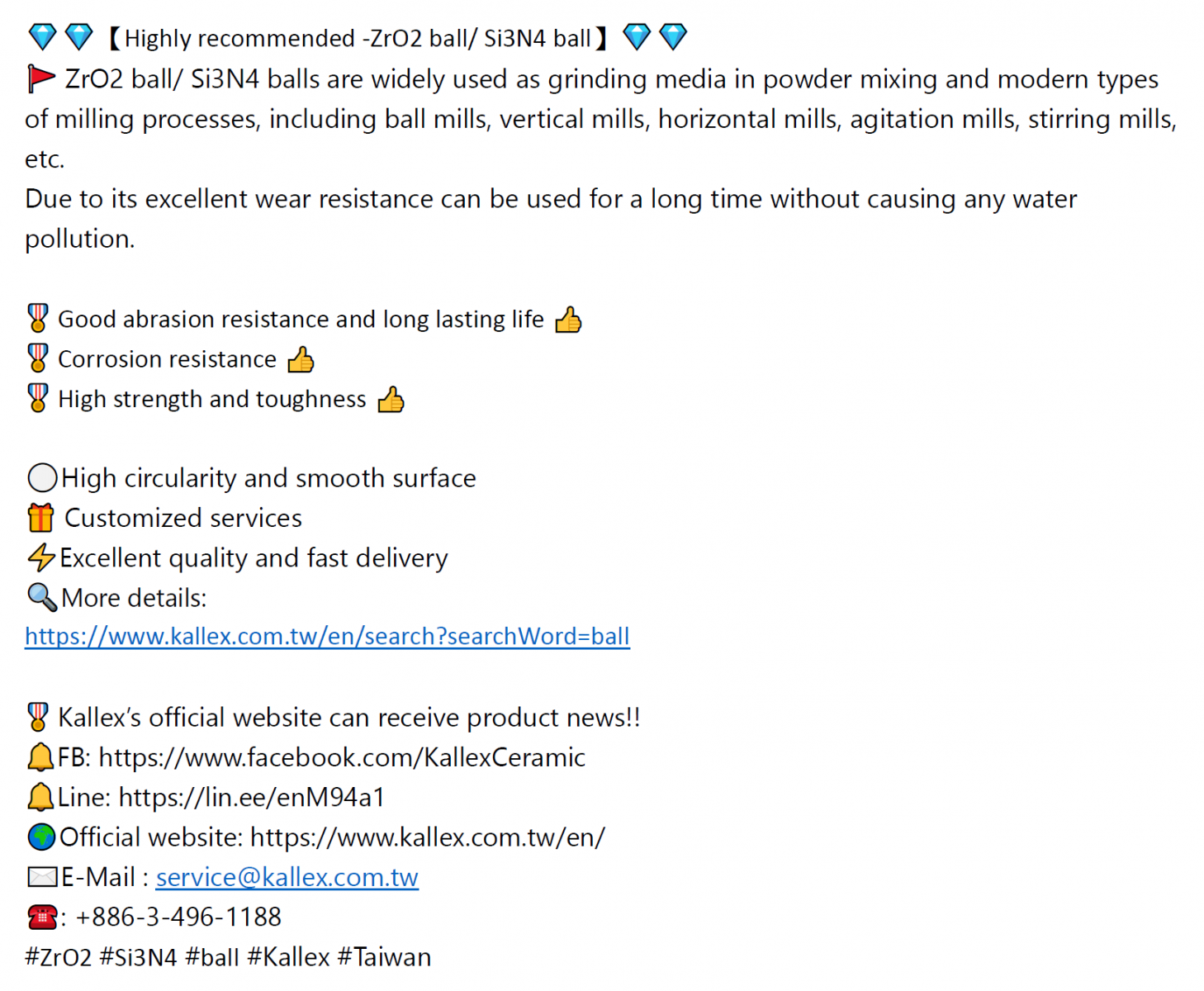Click the gift icon next to Customized services
The width and height of the screenshot is (1204, 991).
[40, 518]
